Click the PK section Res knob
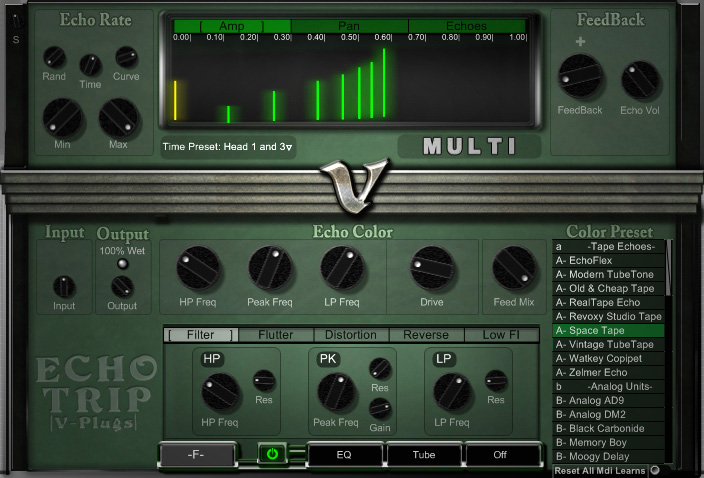Viewport: 704px width, 478px height. tap(380, 369)
